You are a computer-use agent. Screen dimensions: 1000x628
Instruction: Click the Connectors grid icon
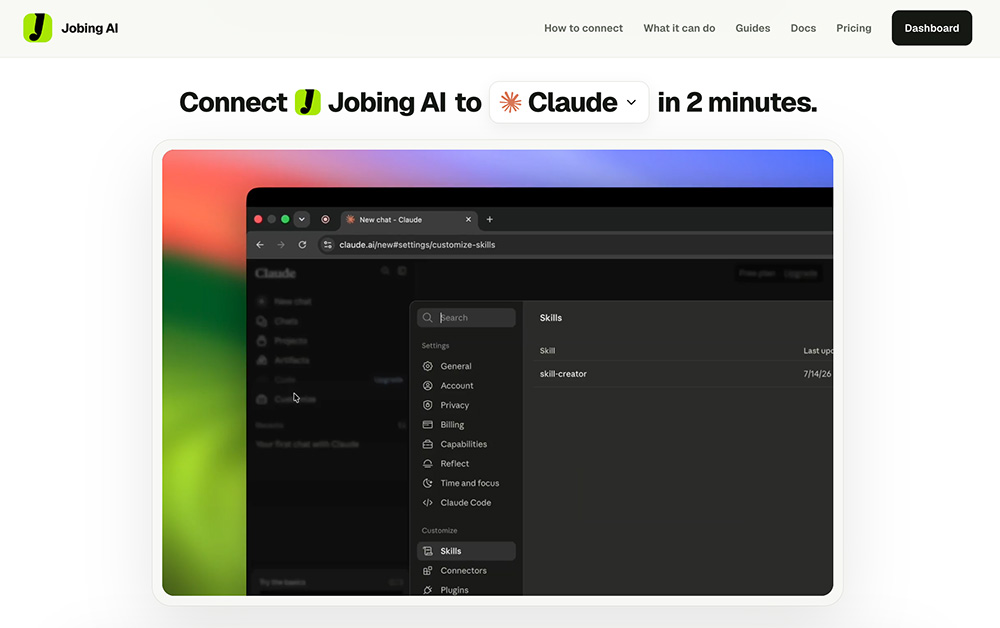[428, 571]
